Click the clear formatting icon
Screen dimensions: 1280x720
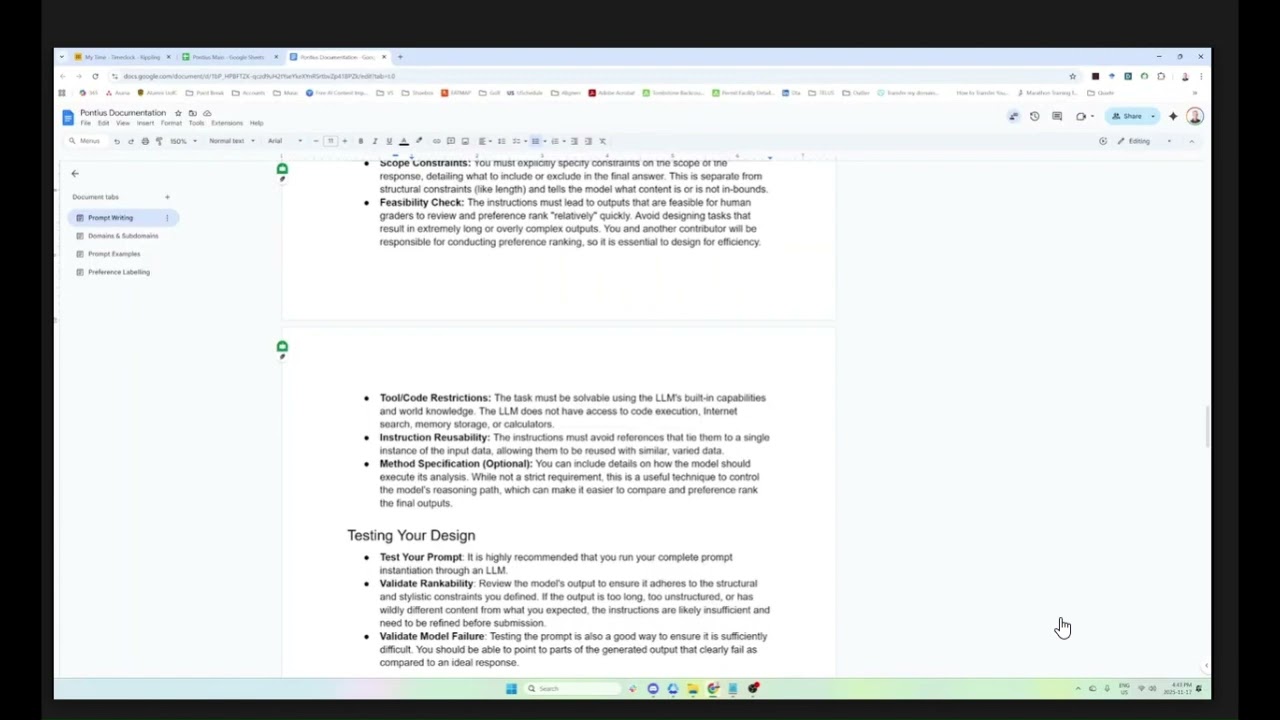pos(602,141)
